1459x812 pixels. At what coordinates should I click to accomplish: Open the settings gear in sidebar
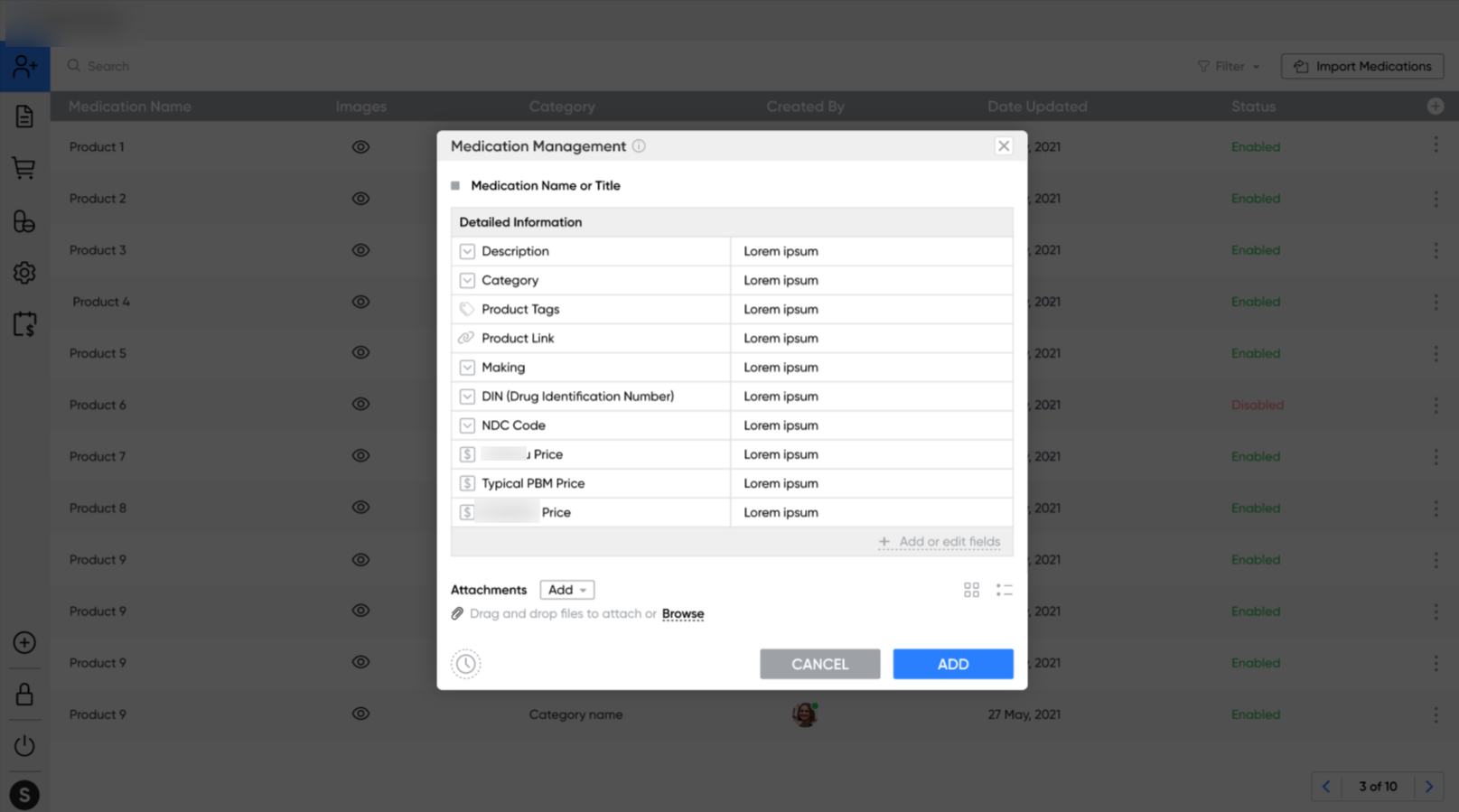tap(24, 273)
